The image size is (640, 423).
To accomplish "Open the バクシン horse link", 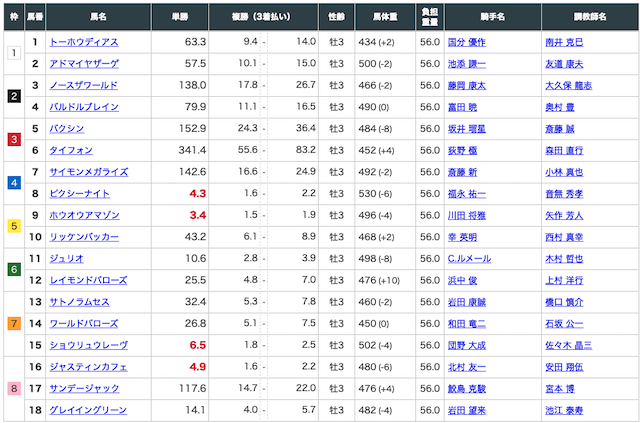I will pyautogui.click(x=67, y=129).
